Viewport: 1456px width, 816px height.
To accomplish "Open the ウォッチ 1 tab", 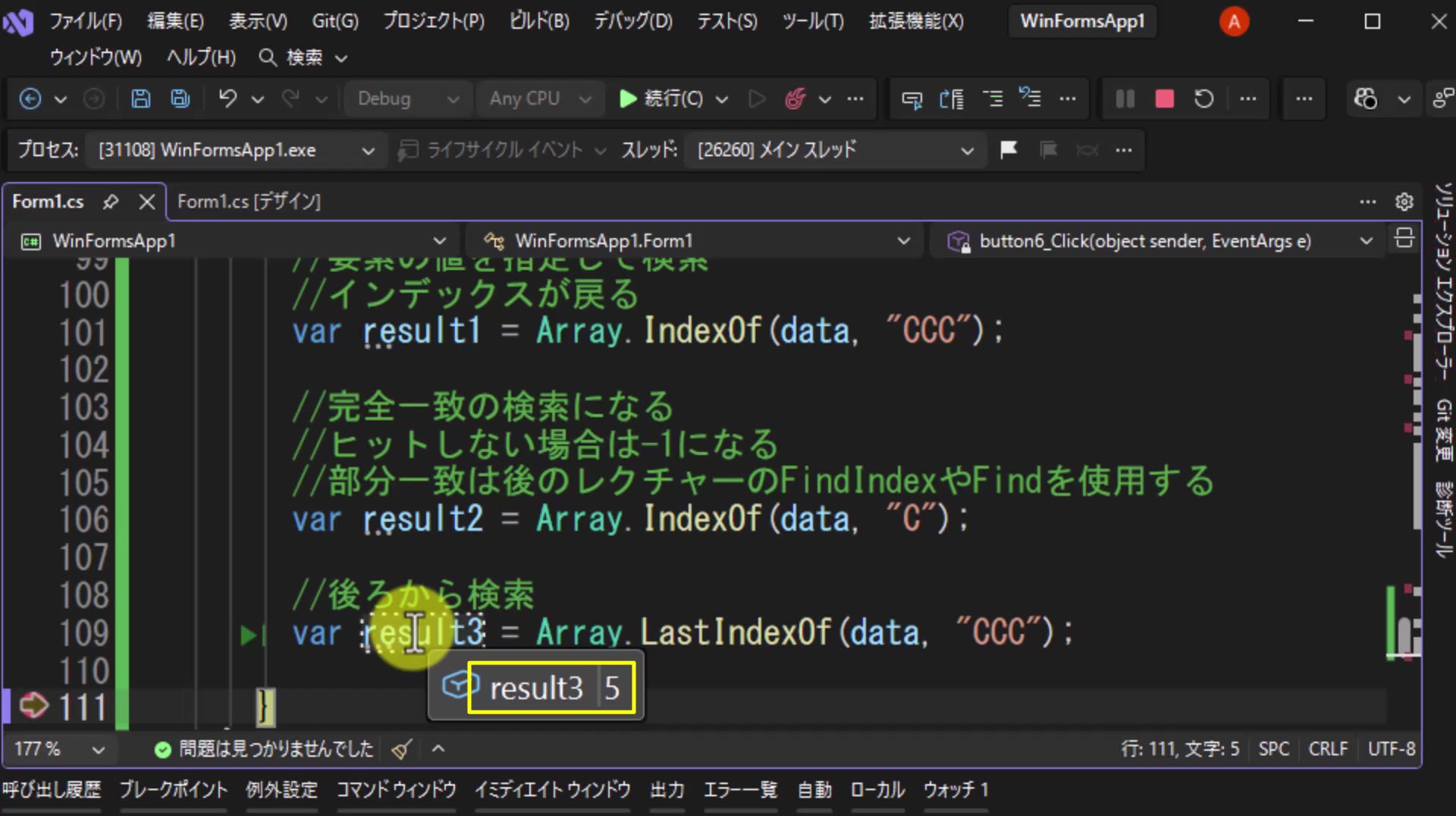I will tap(955, 790).
